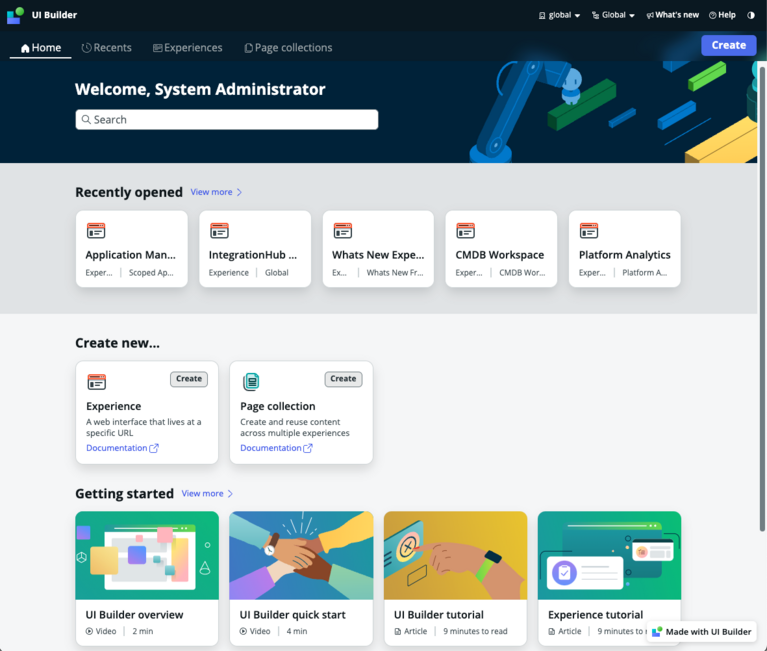Open the UI Builder tutorial thumbnail

pyautogui.click(x=455, y=555)
